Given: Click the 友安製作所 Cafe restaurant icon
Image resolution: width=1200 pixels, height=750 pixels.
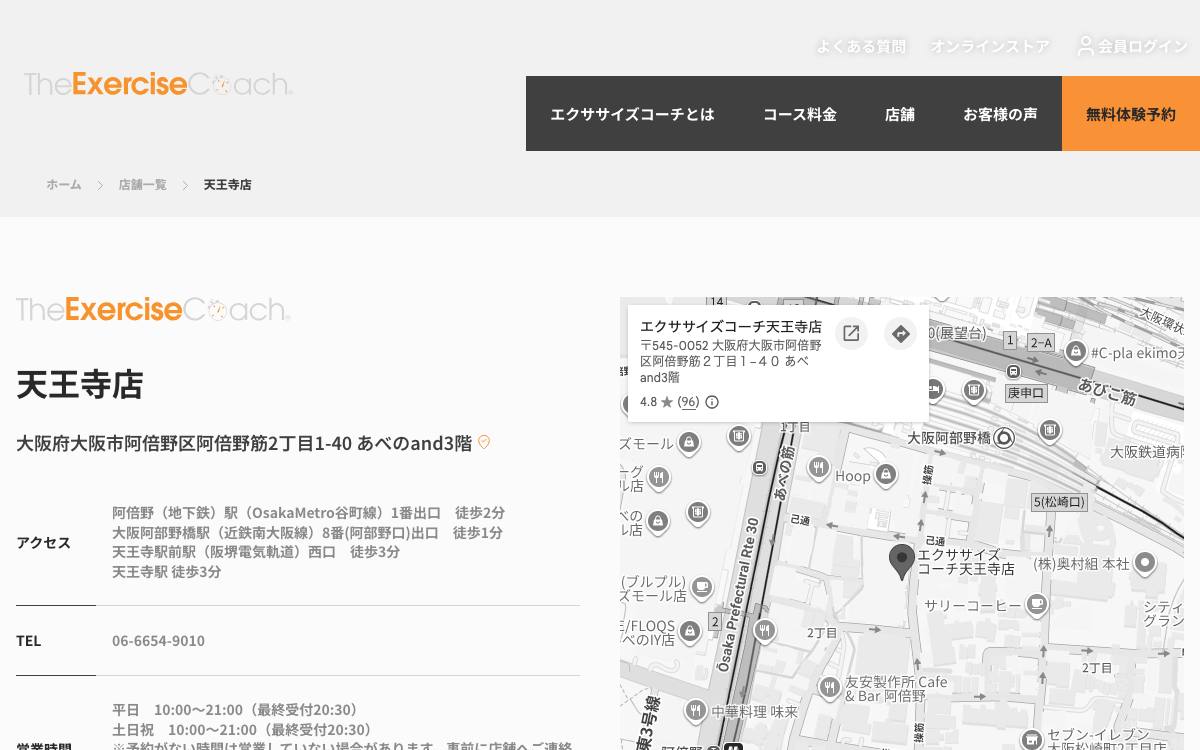Looking at the screenshot, I should [829, 687].
